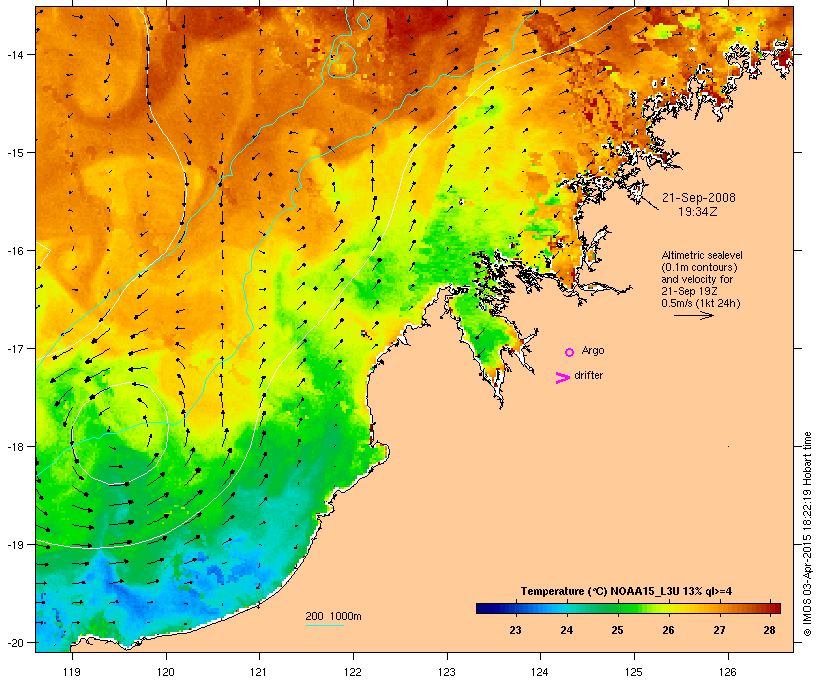
Task: Click the latitude axis label -20
Action: 14,643
